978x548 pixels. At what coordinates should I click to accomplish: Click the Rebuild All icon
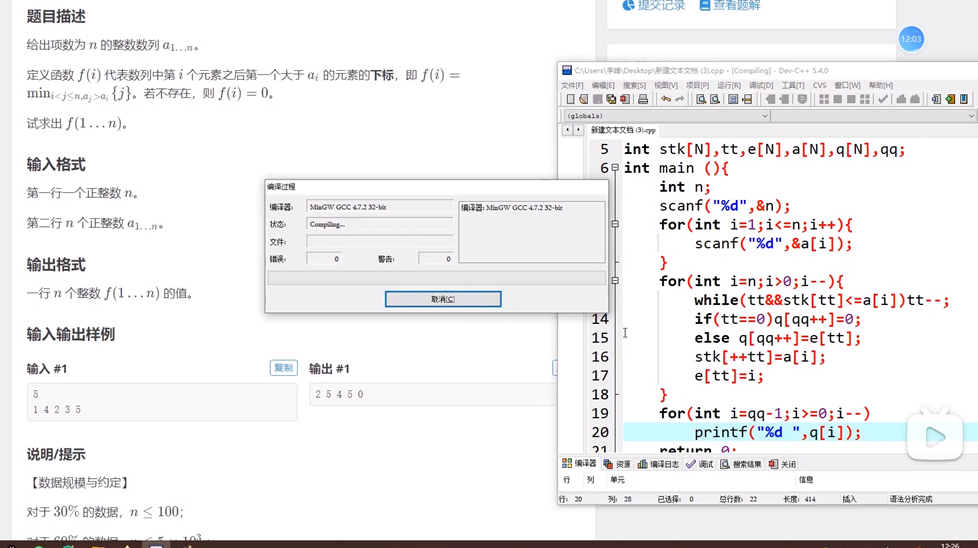click(x=864, y=99)
